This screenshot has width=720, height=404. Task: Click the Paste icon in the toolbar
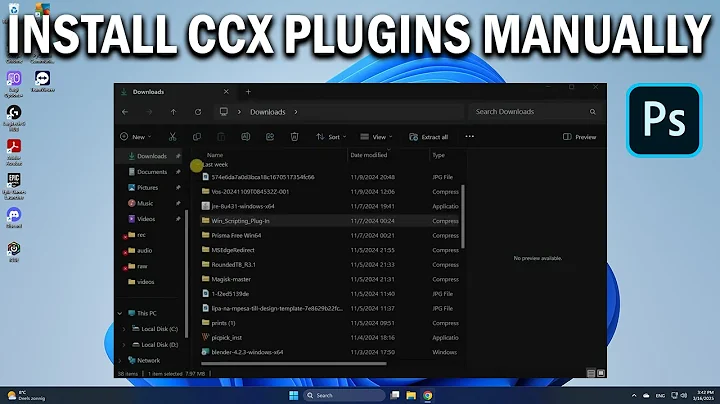click(x=221, y=137)
